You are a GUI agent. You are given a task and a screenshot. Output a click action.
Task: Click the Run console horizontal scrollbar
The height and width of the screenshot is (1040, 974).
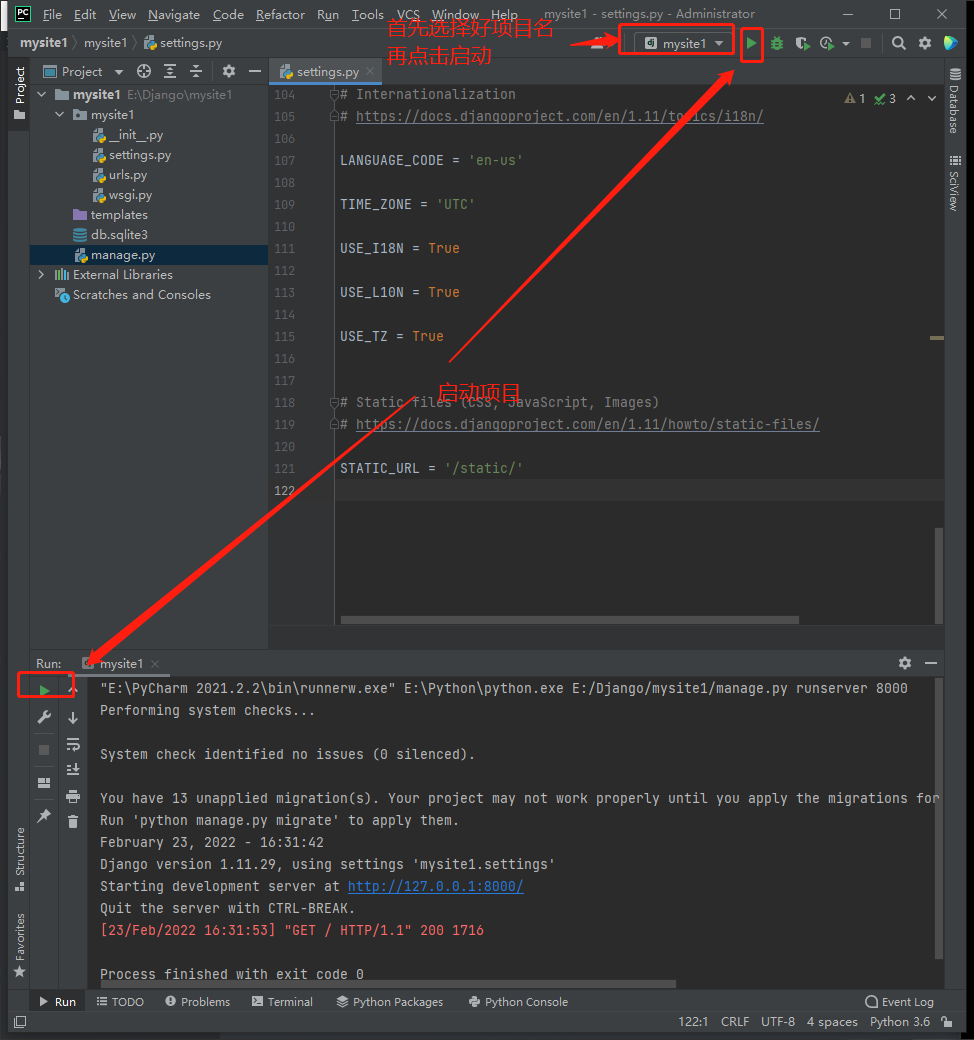point(387,984)
